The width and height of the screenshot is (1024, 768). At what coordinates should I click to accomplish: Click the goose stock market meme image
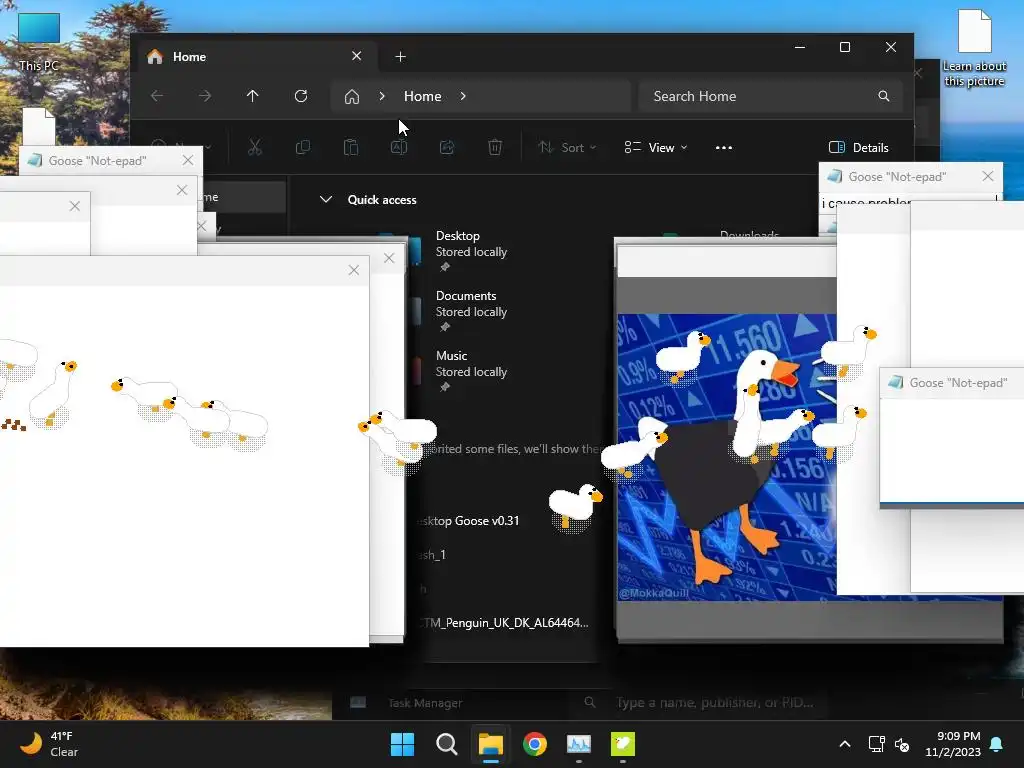coord(727,457)
